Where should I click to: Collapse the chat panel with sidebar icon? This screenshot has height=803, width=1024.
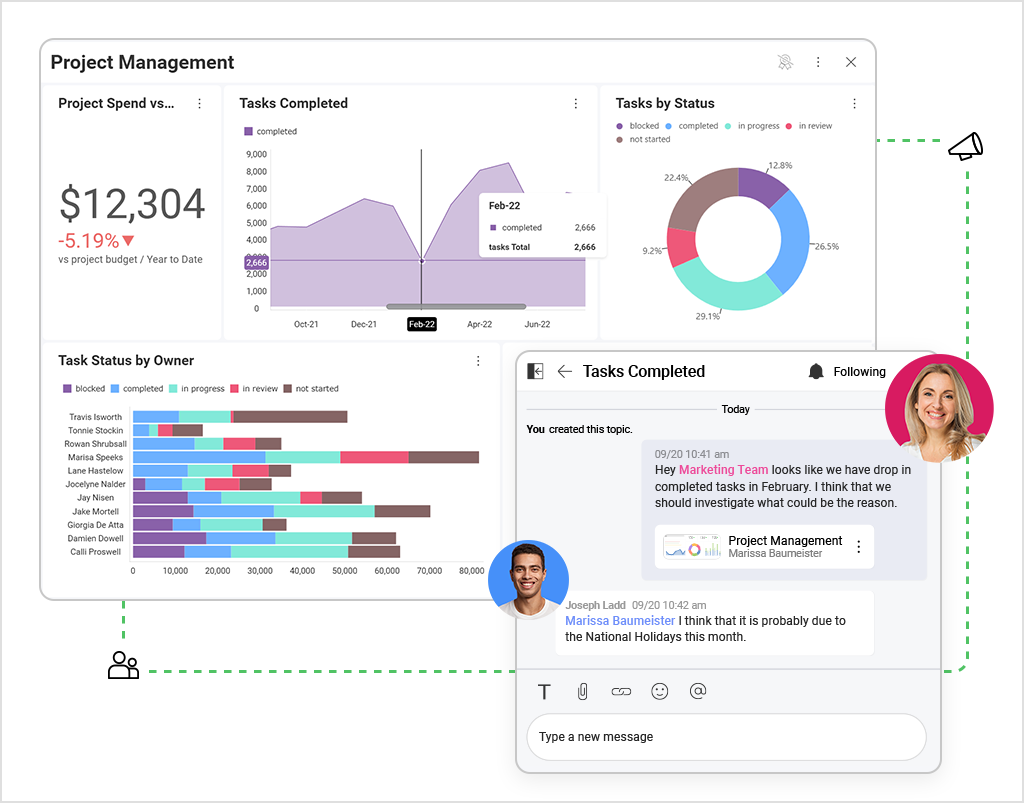[534, 370]
